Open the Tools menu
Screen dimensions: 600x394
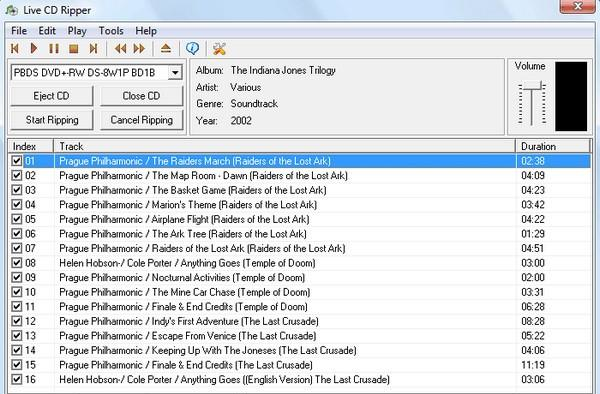pos(111,31)
